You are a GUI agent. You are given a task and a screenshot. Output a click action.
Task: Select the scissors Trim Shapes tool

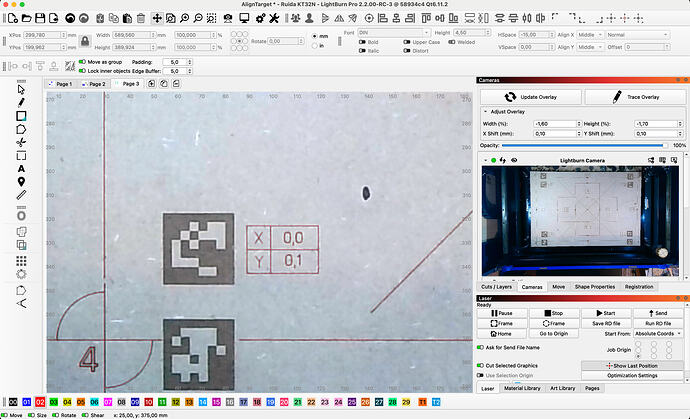click(21, 142)
